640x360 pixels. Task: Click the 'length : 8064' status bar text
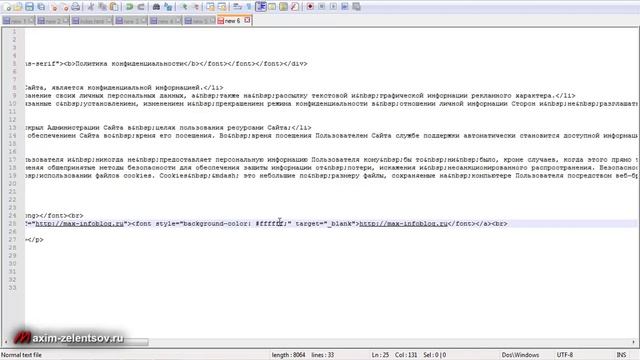[289, 355]
